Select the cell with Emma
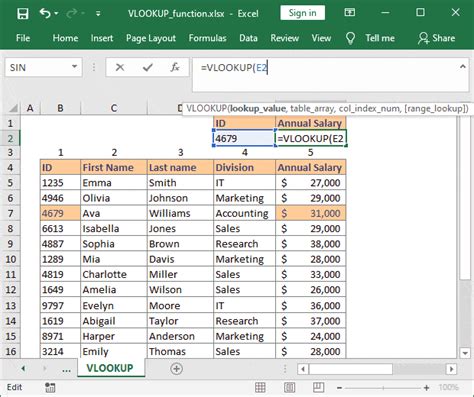474x397 pixels. [114, 183]
